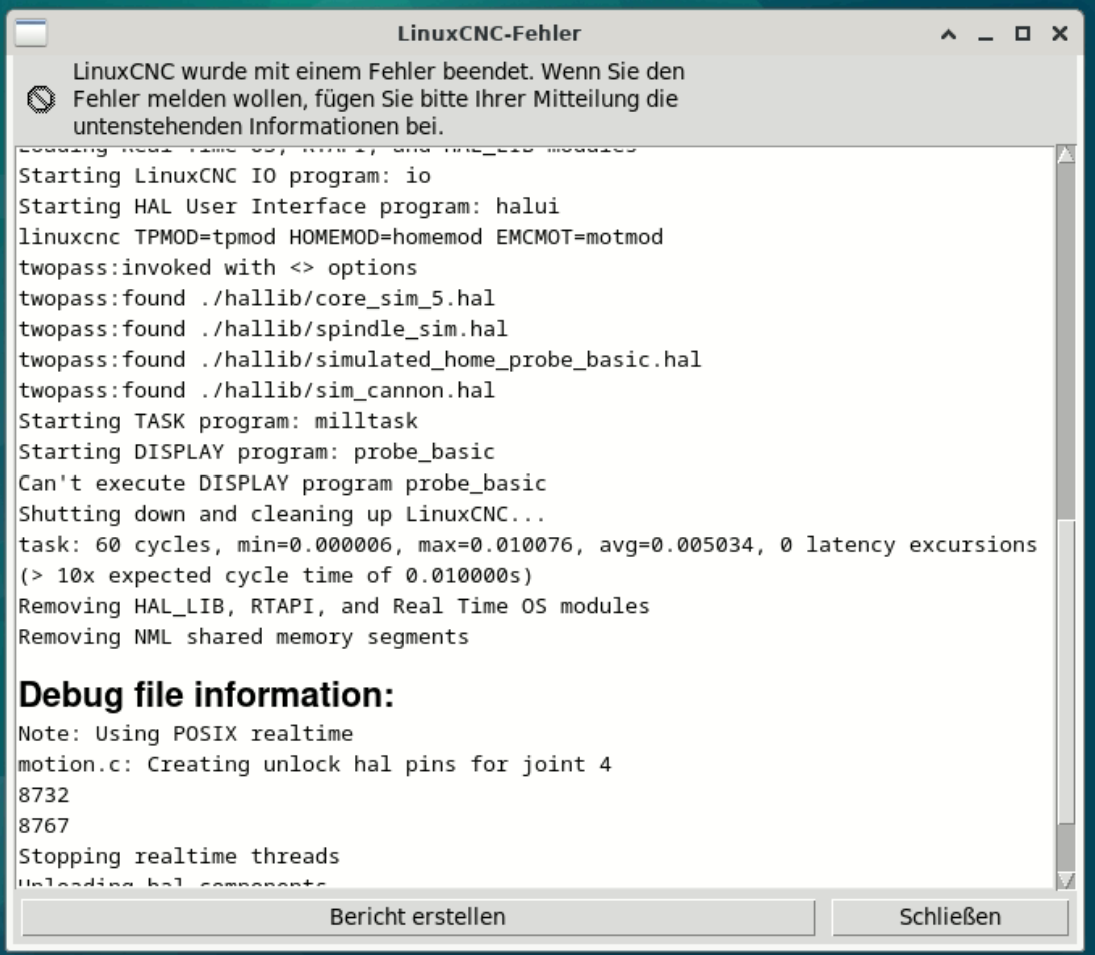
Task: Click 'Removing NML shared memory segments' line
Action: [244, 637]
